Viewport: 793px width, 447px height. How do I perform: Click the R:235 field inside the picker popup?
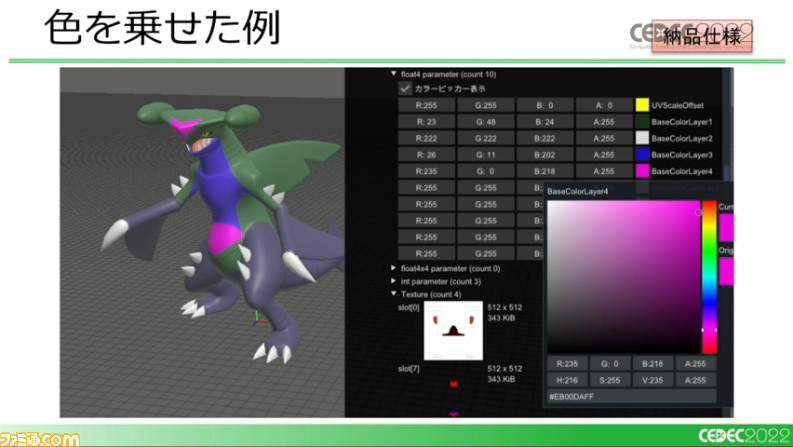coord(566,364)
